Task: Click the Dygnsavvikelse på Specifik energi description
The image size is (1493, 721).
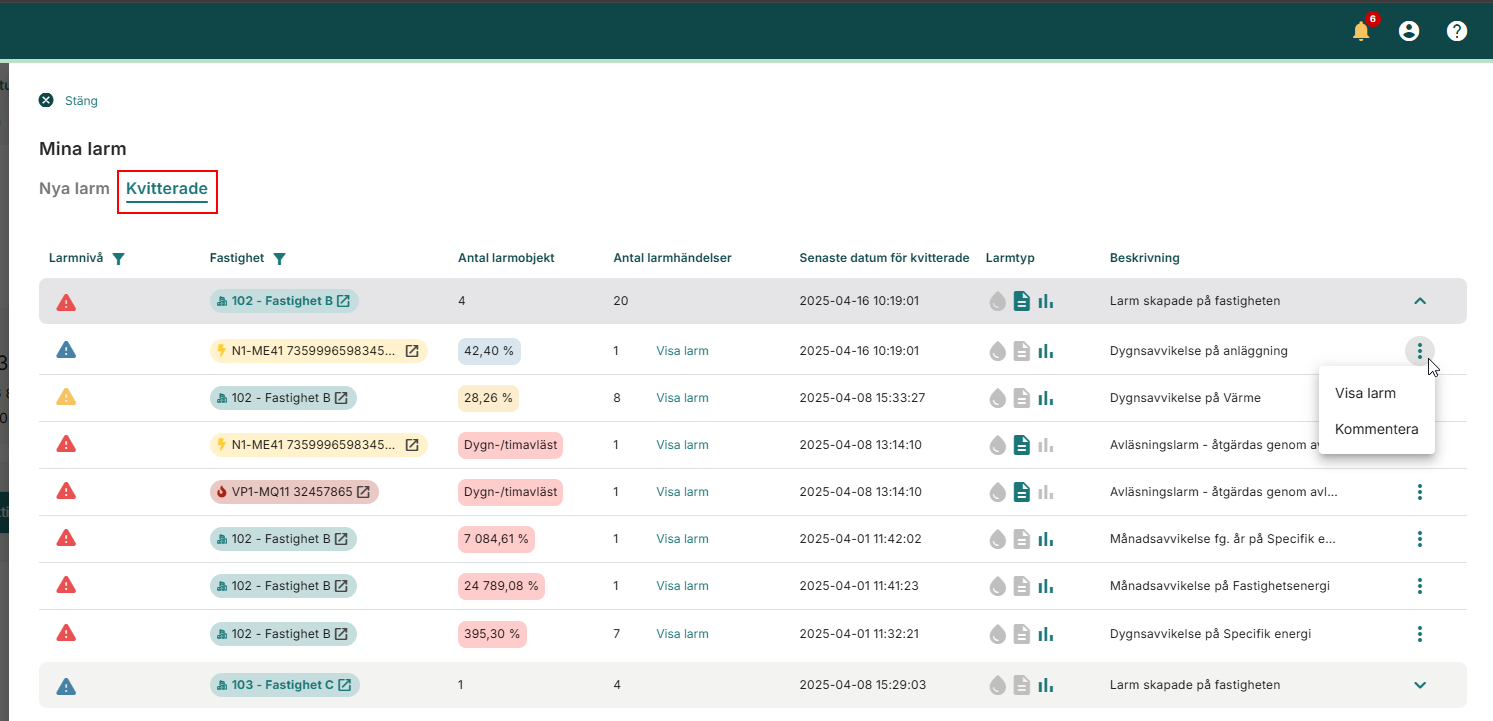Action: [x=1210, y=633]
